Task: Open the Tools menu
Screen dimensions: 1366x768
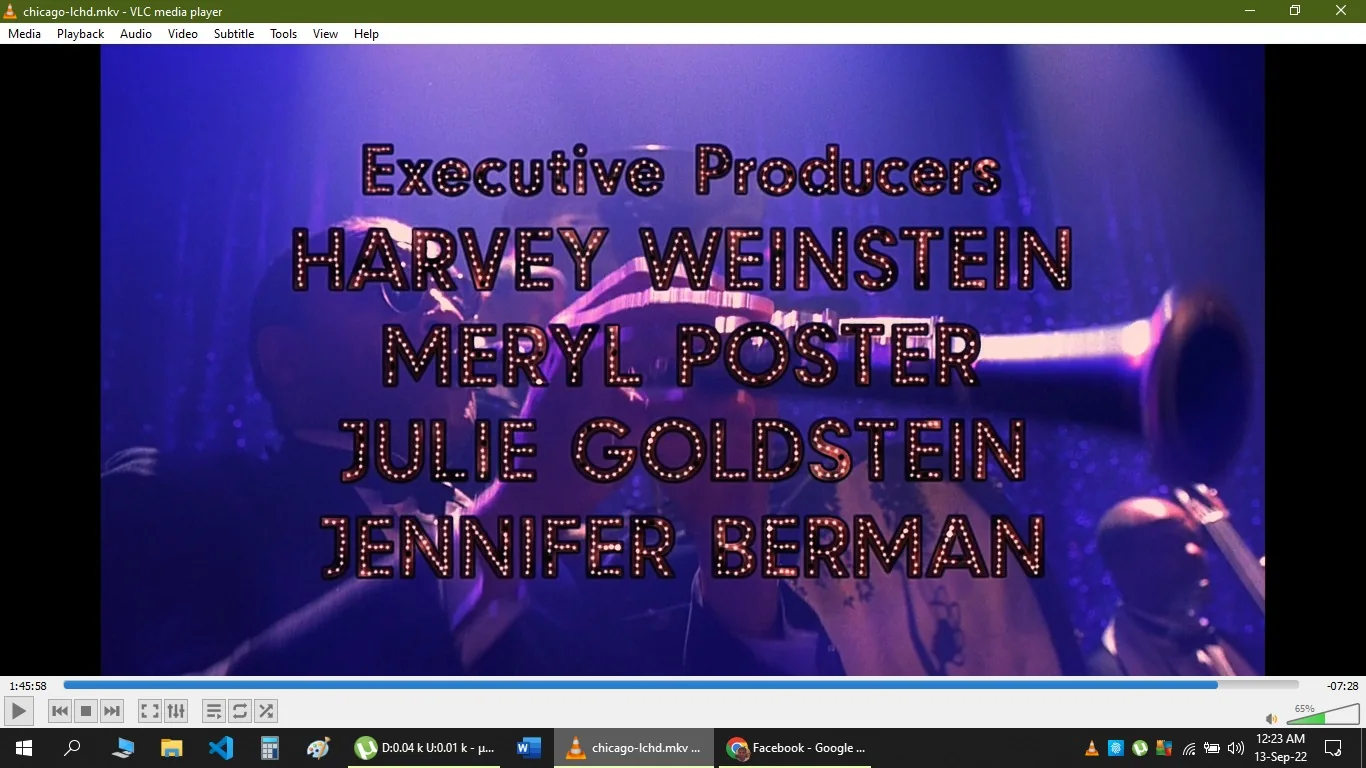Action: [284, 34]
